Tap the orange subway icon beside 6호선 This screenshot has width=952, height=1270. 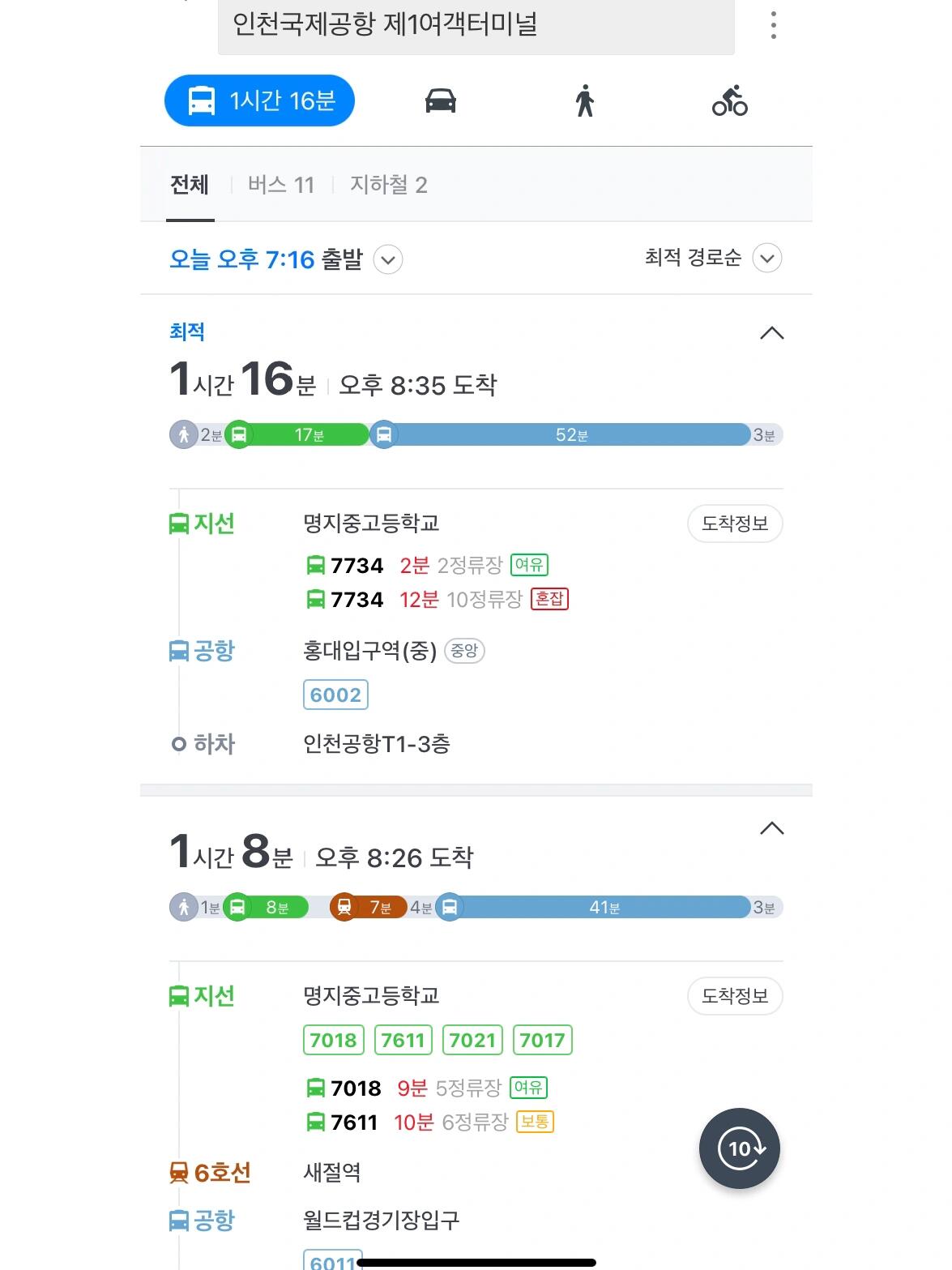(178, 1173)
